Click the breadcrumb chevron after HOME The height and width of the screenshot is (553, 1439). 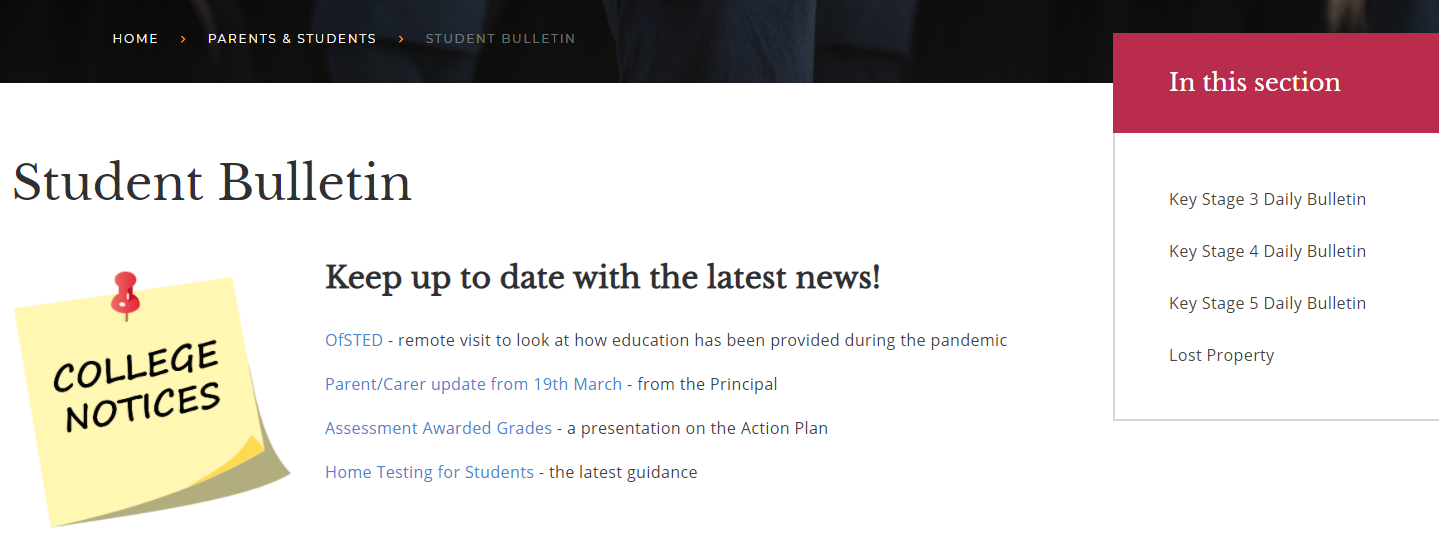183,39
